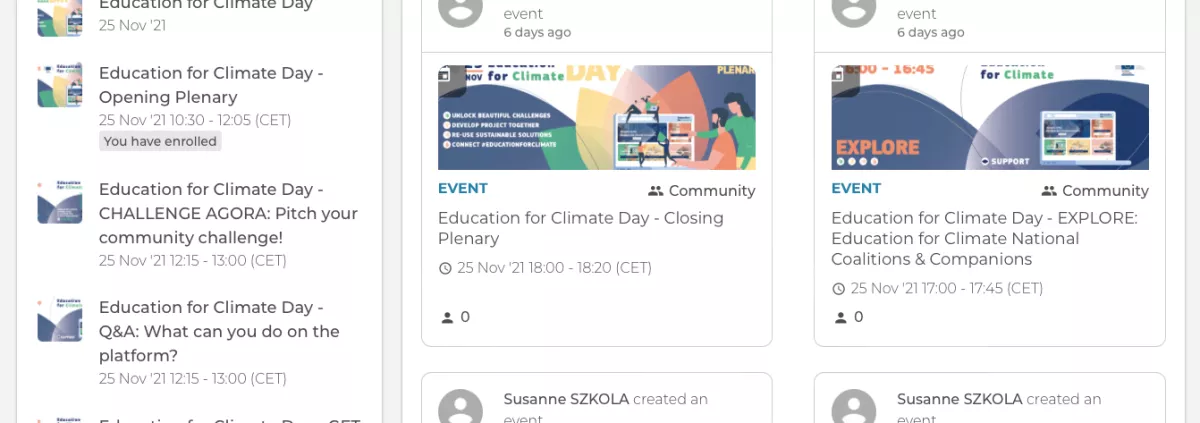The width and height of the screenshot is (1200, 423).
Task: Click the clock icon beside 18:00 - 18:20
Action: click(445, 268)
